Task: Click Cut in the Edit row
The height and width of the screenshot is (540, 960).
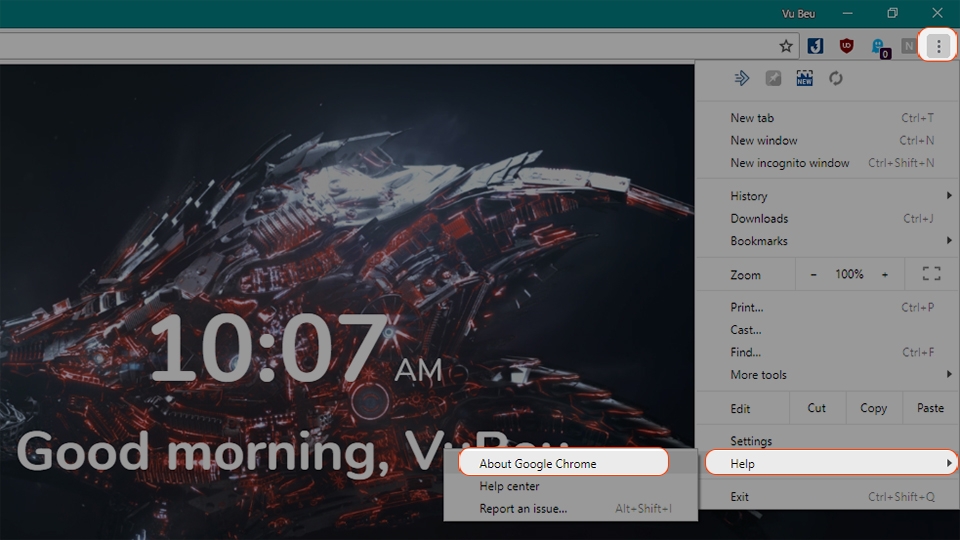Action: (x=817, y=408)
